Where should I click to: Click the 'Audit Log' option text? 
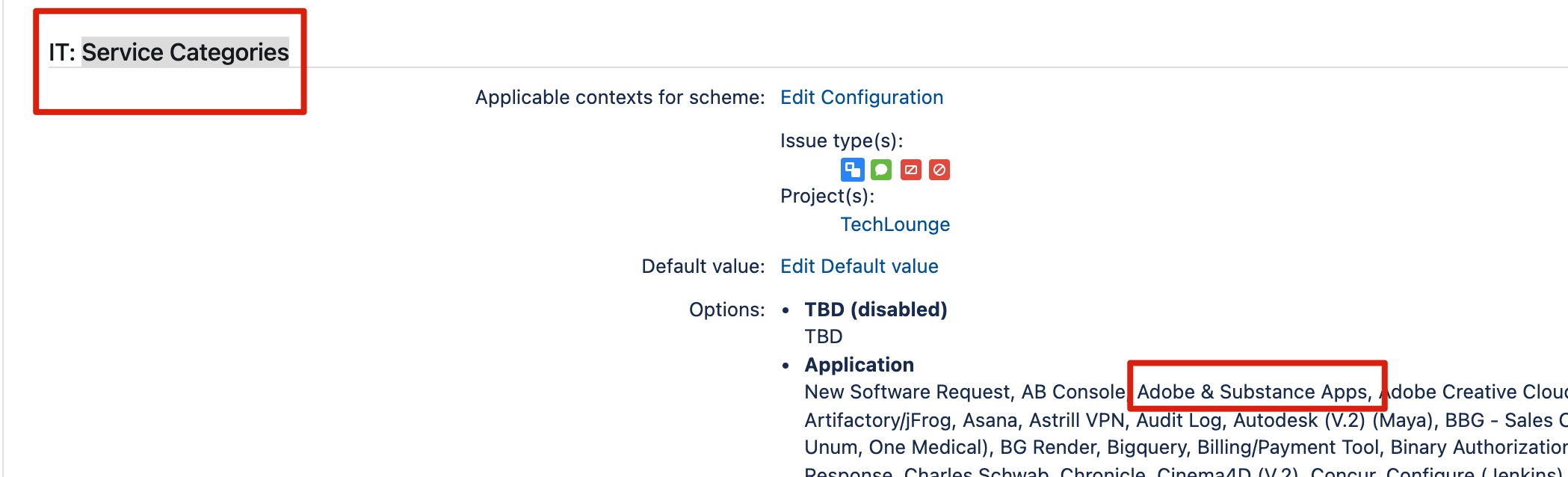pyautogui.click(x=1179, y=420)
